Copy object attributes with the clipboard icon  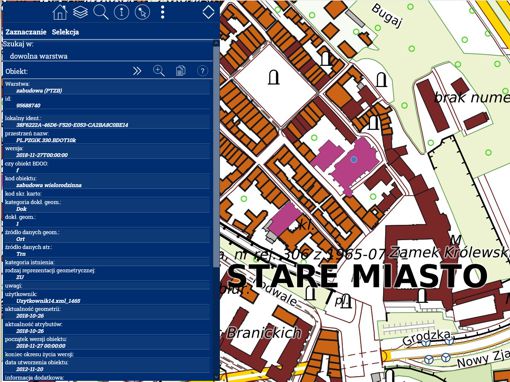[x=180, y=71]
